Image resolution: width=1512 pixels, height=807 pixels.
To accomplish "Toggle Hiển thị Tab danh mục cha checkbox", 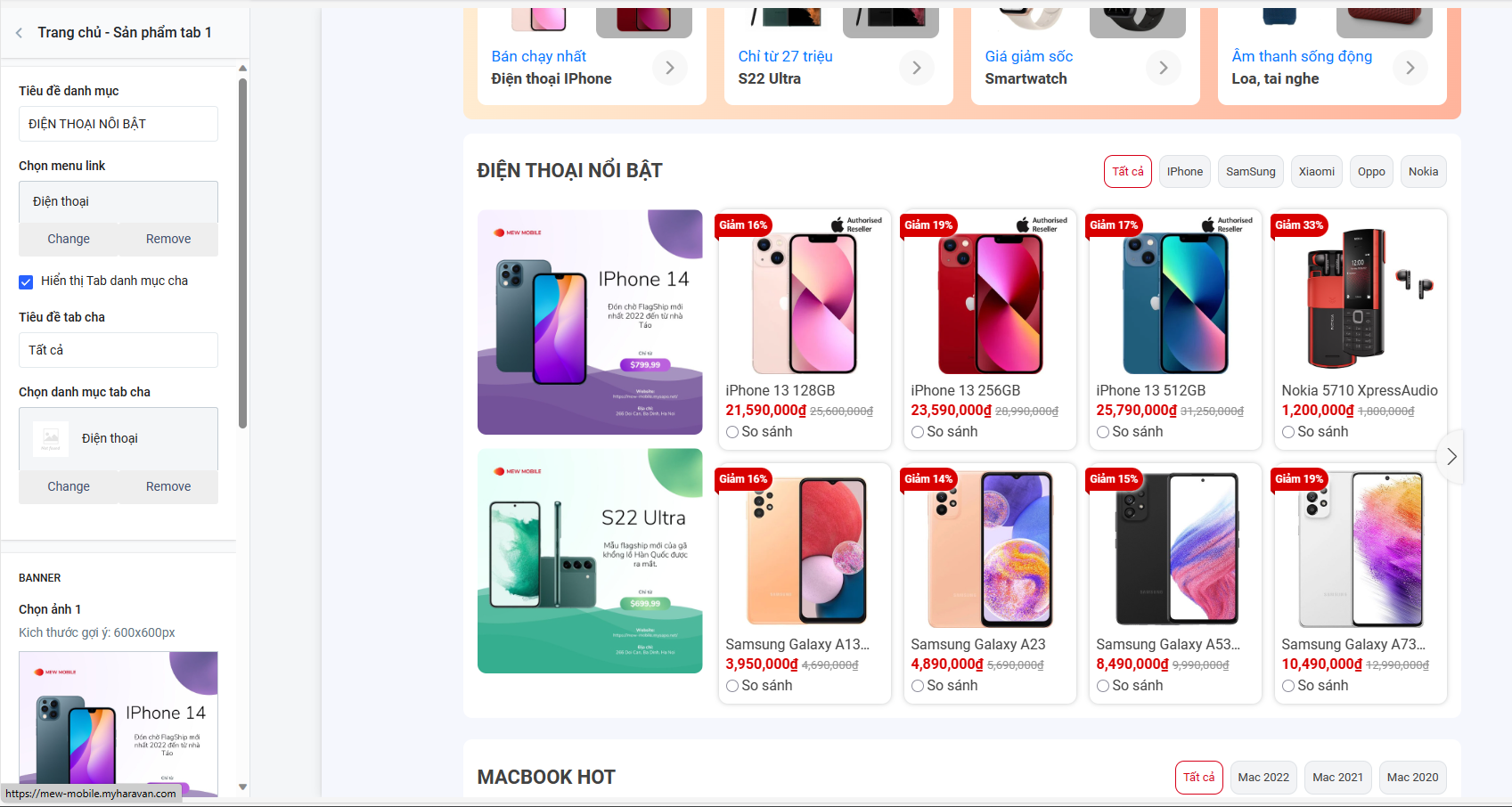I will (26, 281).
